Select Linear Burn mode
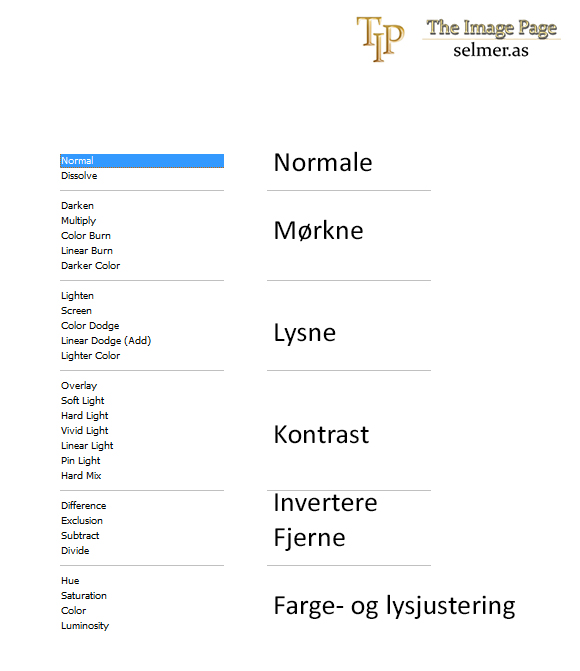580x671 pixels. (x=87, y=250)
